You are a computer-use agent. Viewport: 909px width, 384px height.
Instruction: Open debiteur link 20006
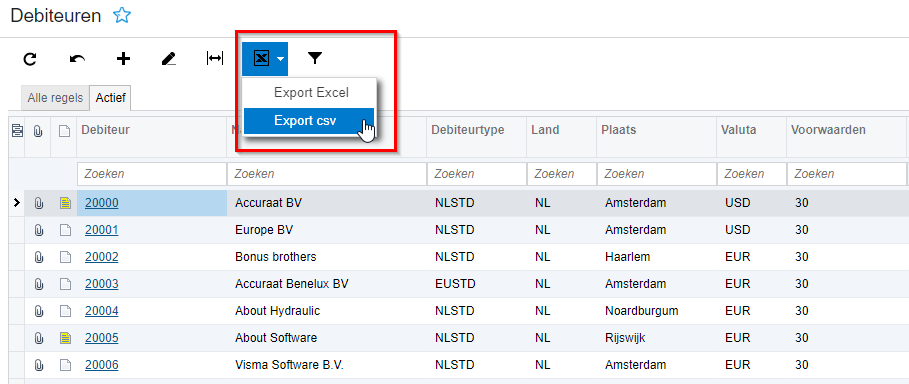coord(101,365)
